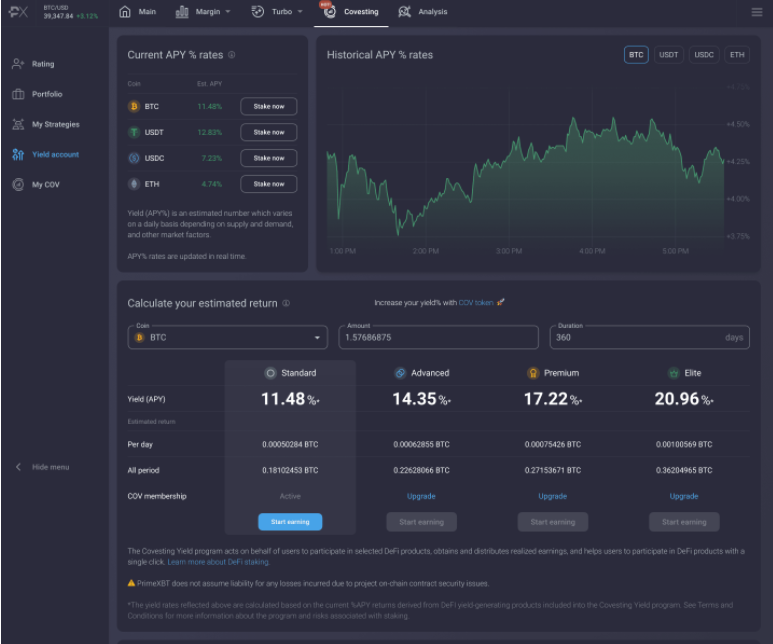This screenshot has height=644, width=773.
Task: Click the Advanced tier icon
Action: pos(400,373)
